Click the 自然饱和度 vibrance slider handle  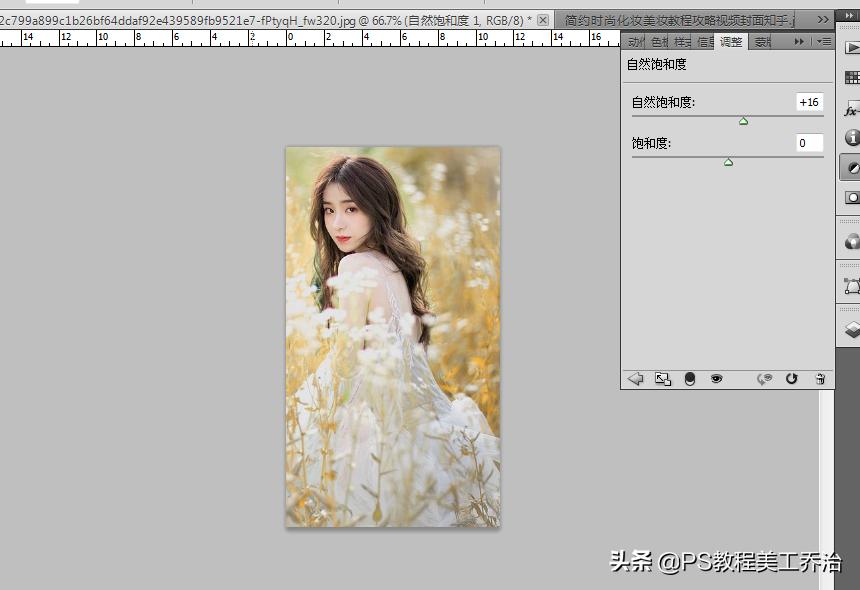click(x=743, y=121)
